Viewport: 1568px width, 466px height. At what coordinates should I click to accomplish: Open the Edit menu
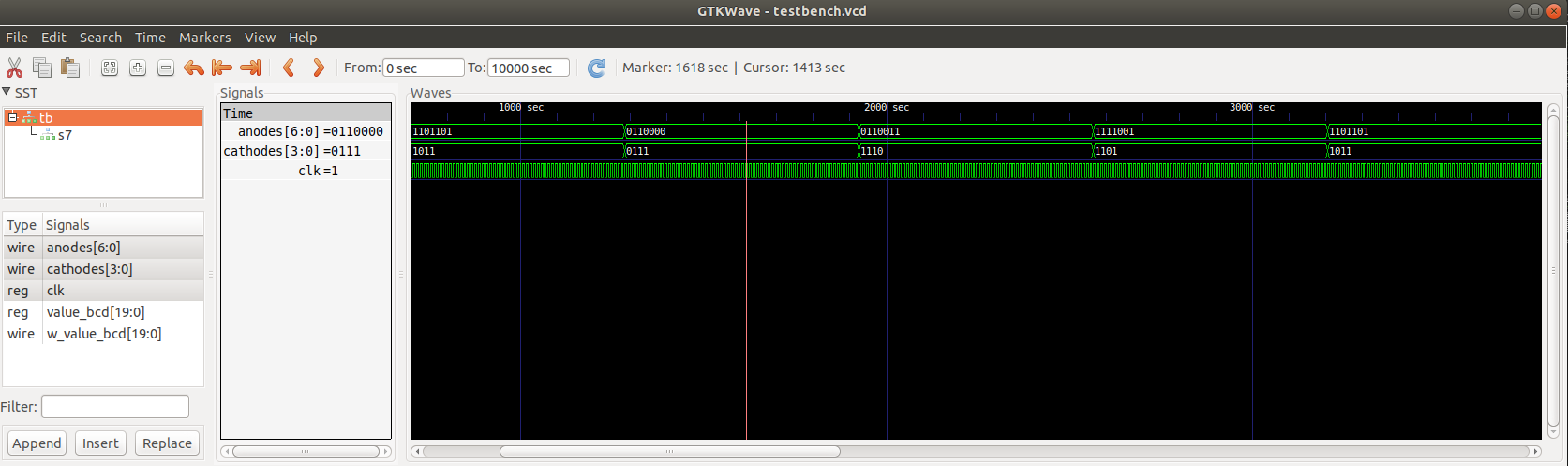point(53,38)
